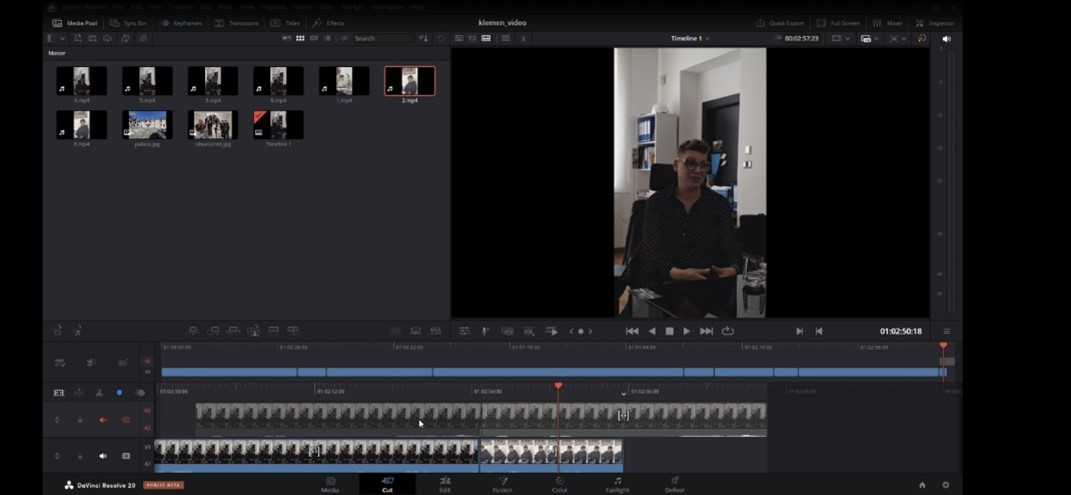This screenshot has width=1071, height=495.
Task: Open project settings gear icon
Action: pyautogui.click(x=946, y=485)
